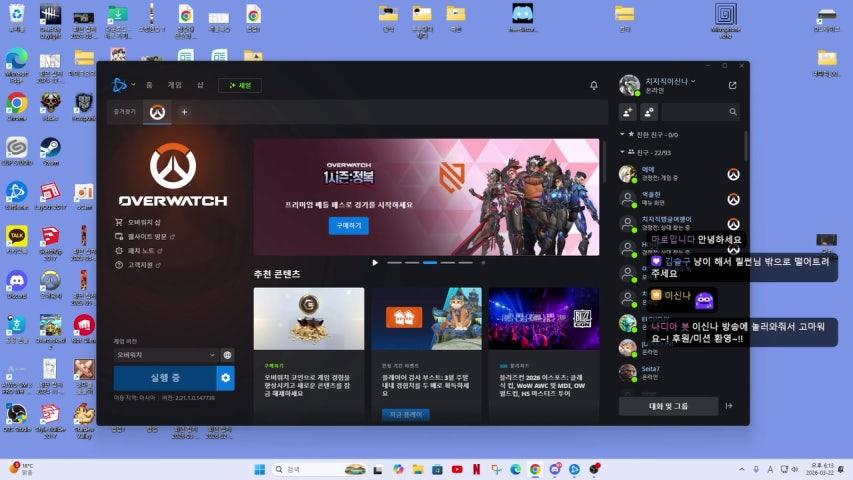This screenshot has height=480, width=853.
Task: Open Chrome from the taskbar
Action: 535,469
